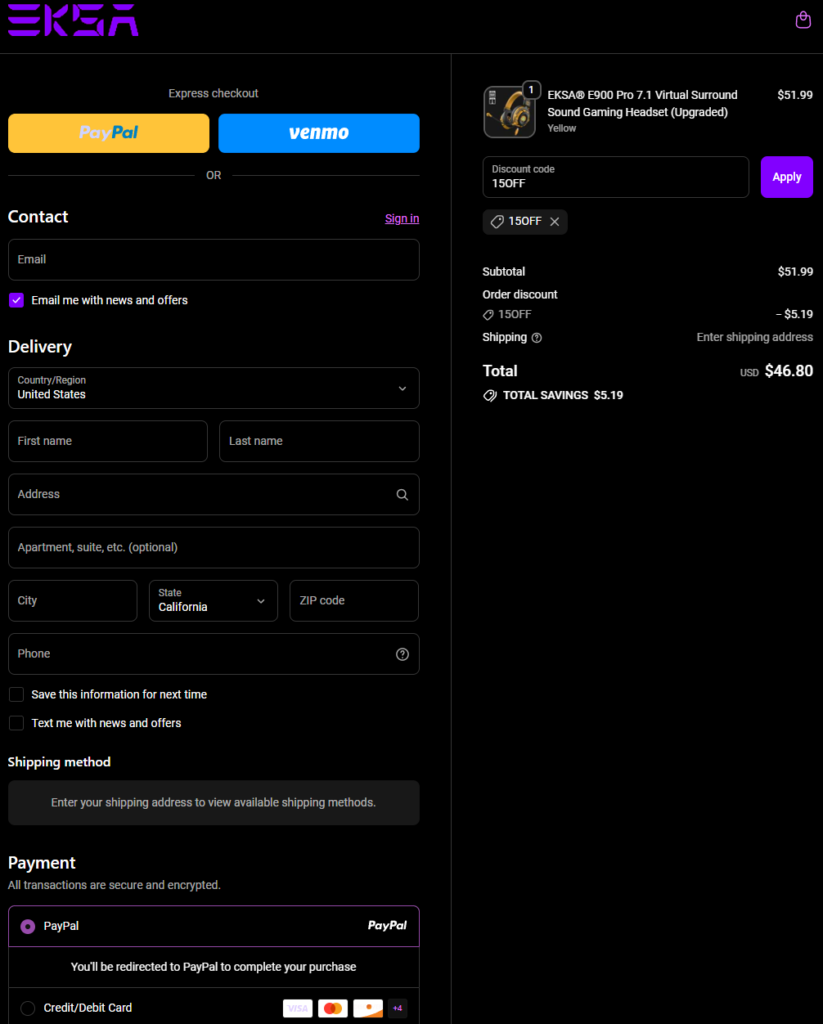
Task: Expand the State dropdown showing California
Action: pos(213,601)
